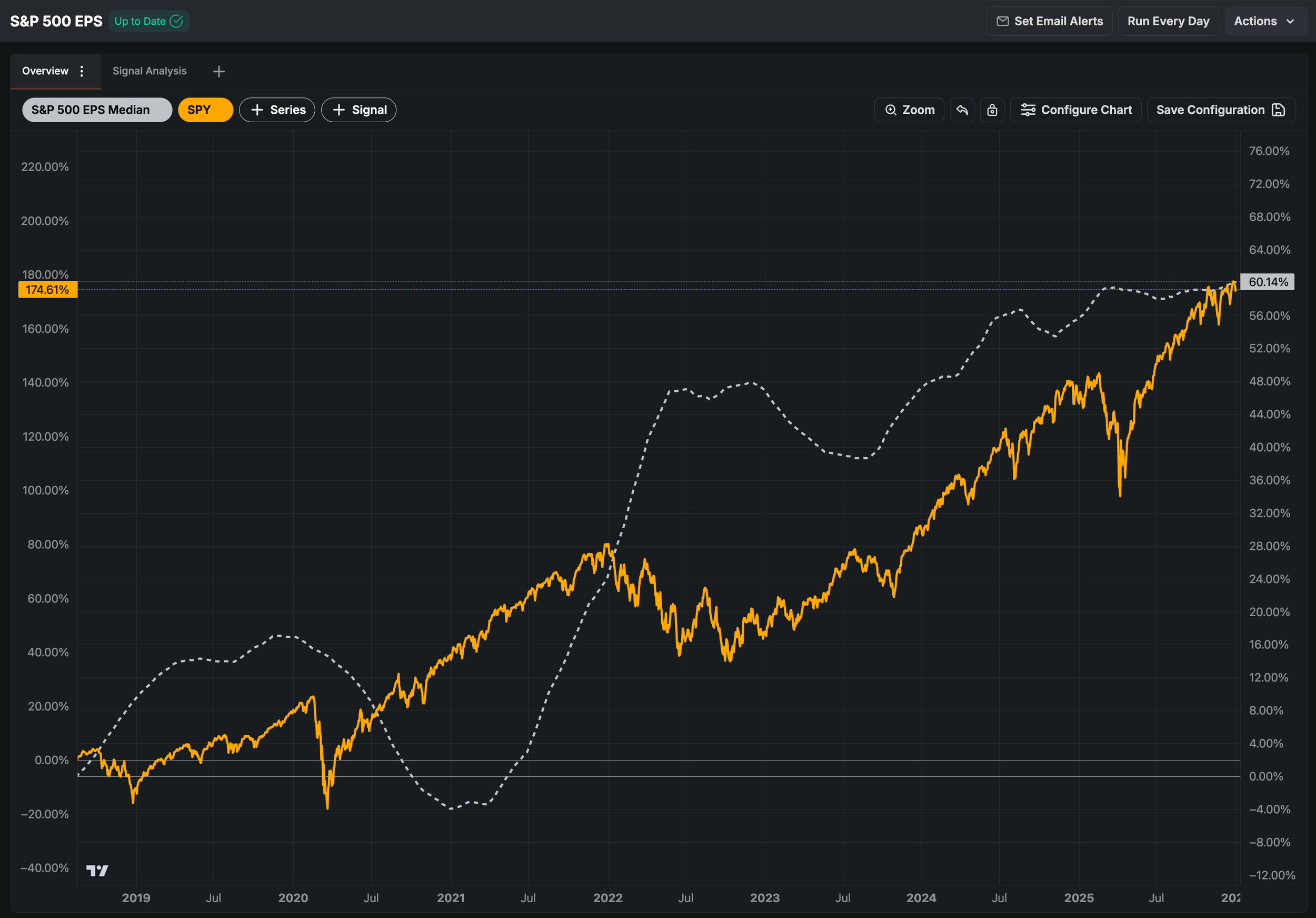Expand the Actions dropdown
Screen dimensions: 1316x918
click(1264, 21)
